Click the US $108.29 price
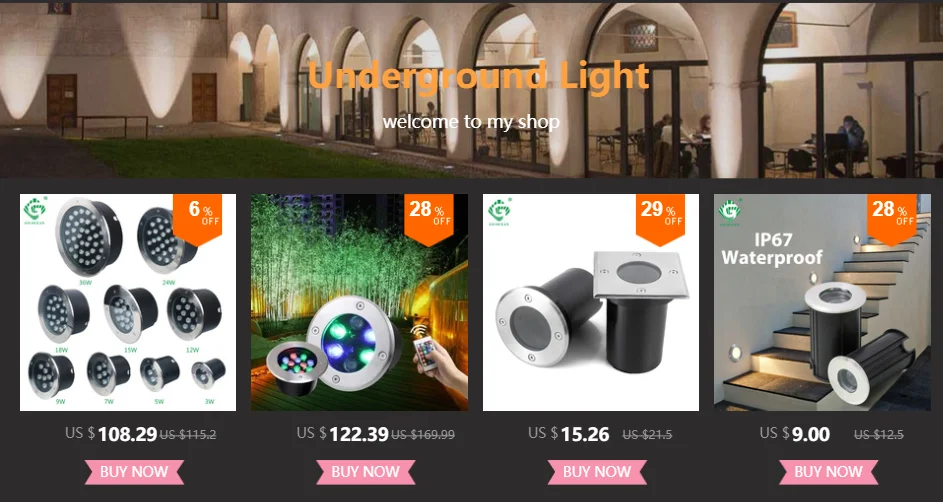 (111, 433)
